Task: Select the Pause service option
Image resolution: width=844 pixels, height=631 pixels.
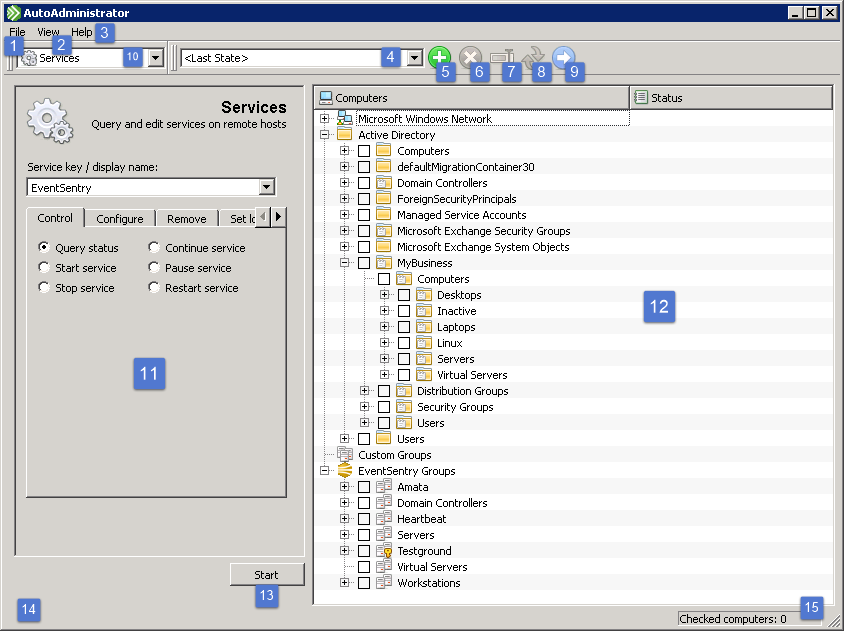Action: 154,267
